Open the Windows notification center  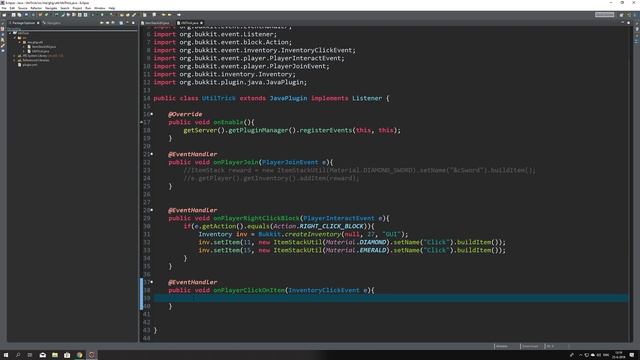[x=632, y=355]
